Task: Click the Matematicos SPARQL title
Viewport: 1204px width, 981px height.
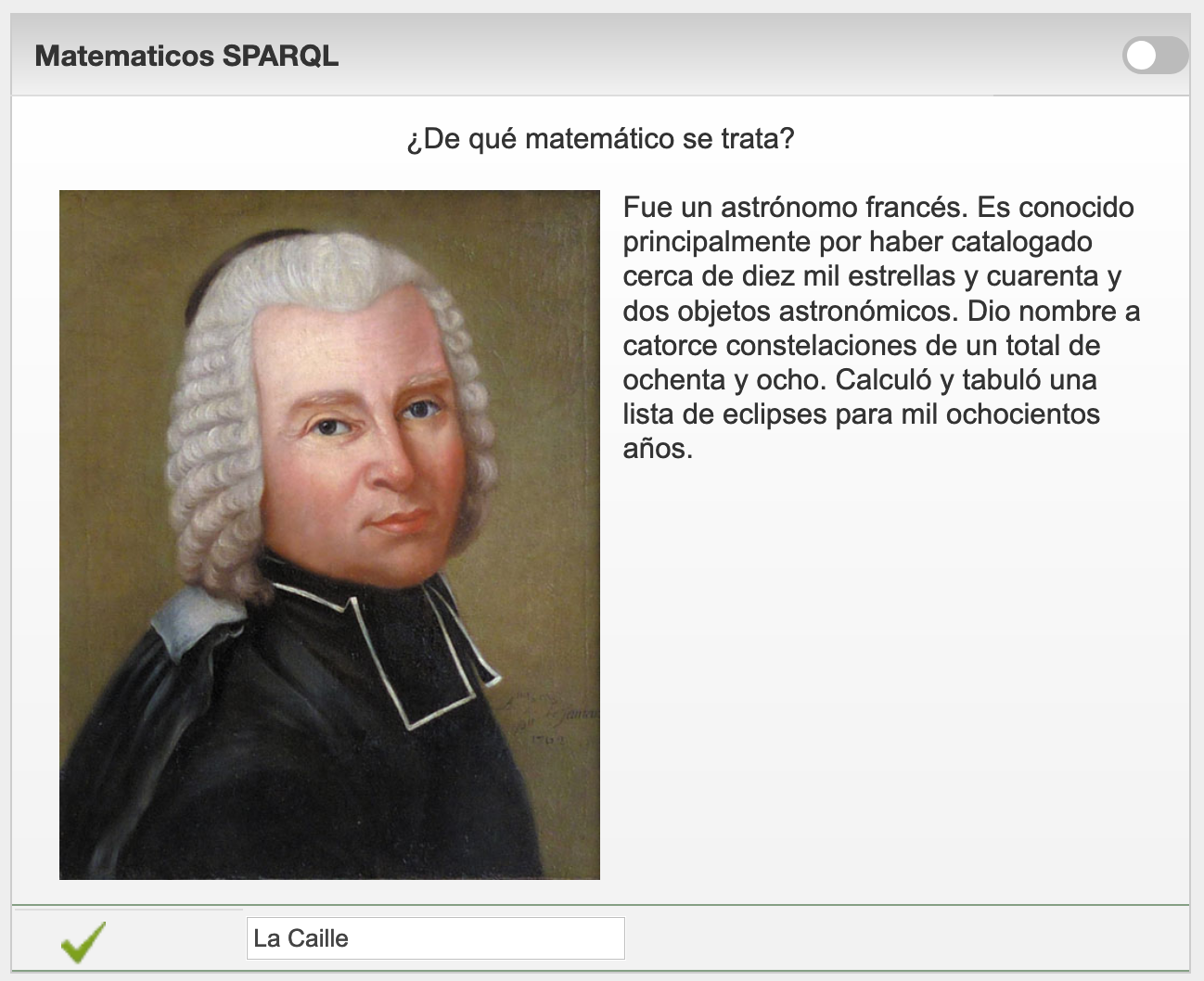Action: [x=186, y=56]
